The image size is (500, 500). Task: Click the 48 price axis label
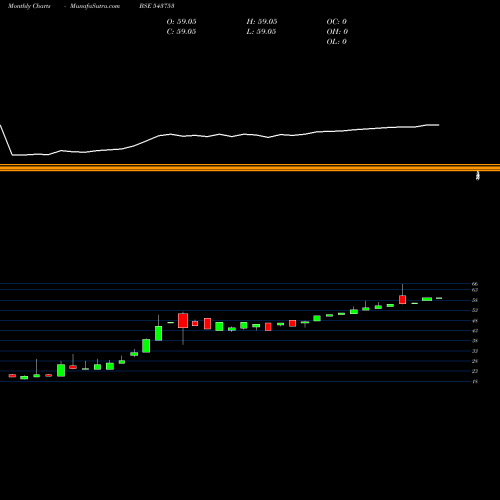pos(475,321)
